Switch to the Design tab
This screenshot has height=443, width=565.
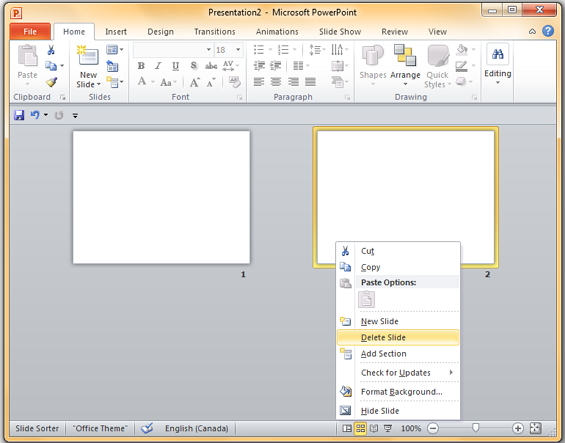(160, 32)
